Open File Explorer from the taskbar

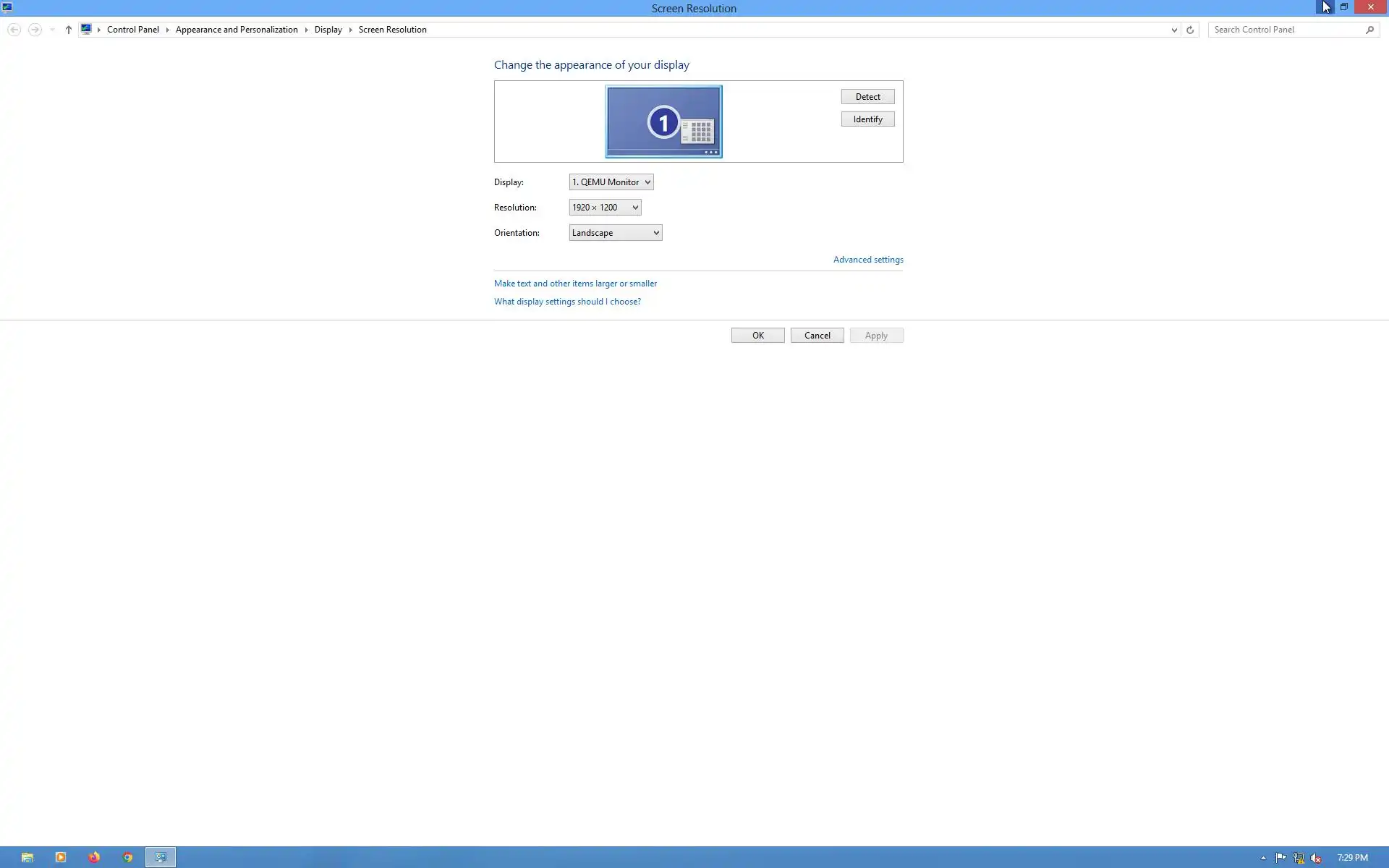click(x=27, y=857)
